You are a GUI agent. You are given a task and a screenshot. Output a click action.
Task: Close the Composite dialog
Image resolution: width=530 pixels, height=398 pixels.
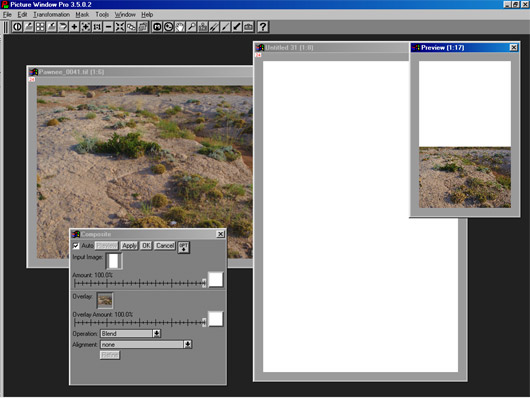click(220, 234)
